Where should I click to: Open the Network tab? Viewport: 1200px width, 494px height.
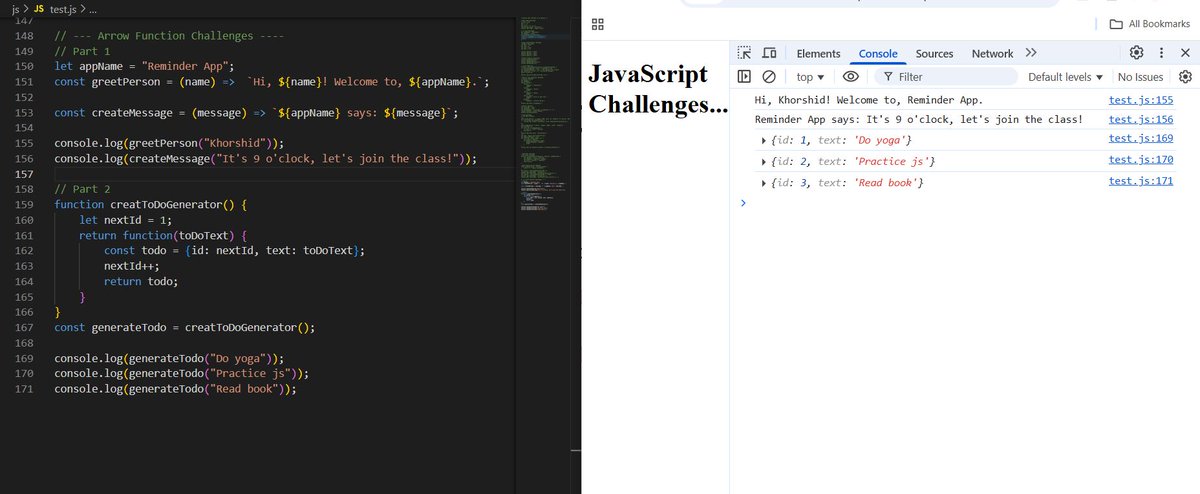click(992, 54)
